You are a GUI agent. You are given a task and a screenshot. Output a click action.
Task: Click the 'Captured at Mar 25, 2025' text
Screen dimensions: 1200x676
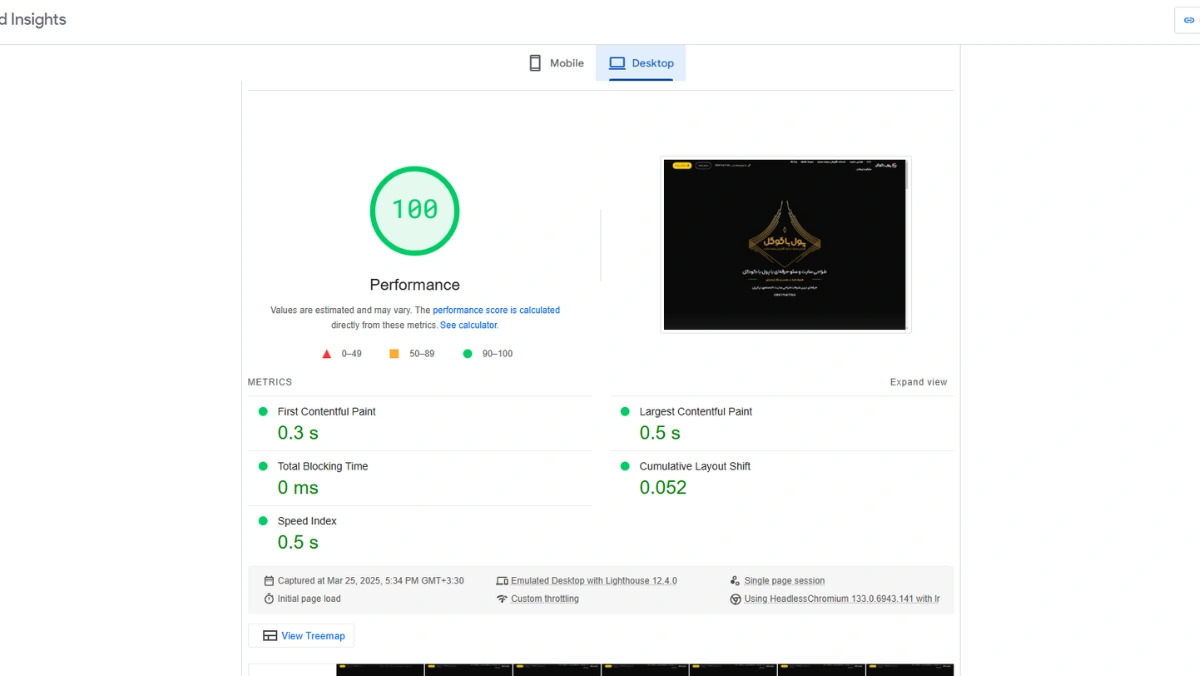[371, 581]
